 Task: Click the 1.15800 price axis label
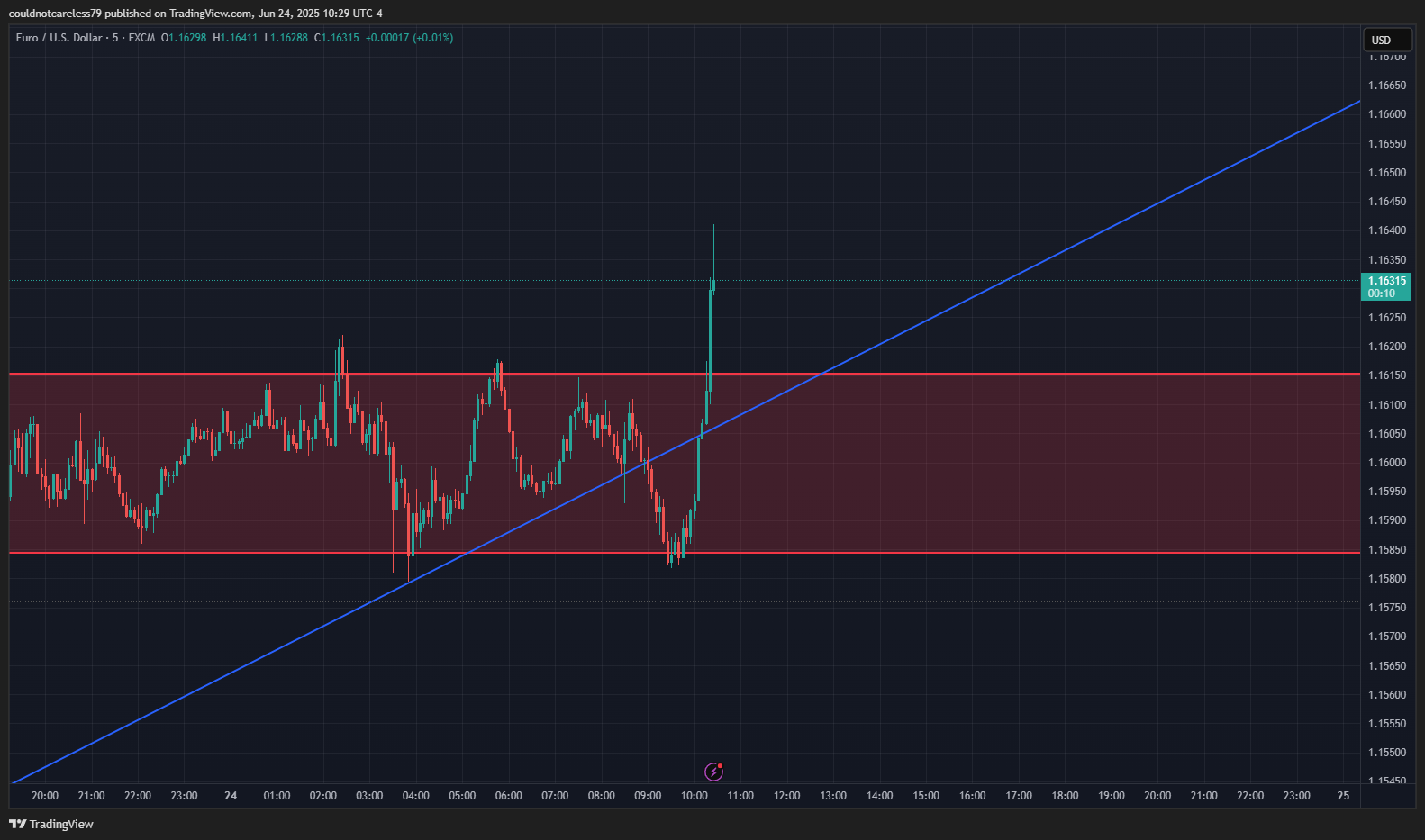(1386, 579)
